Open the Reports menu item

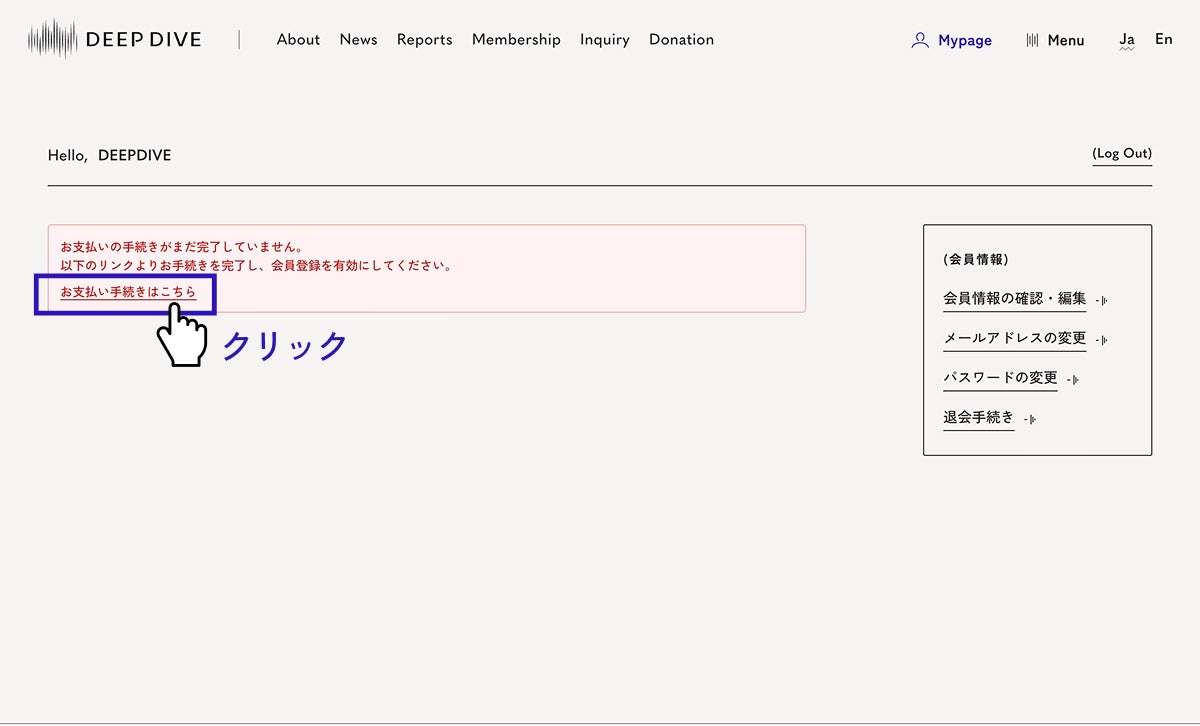pyautogui.click(x=424, y=40)
